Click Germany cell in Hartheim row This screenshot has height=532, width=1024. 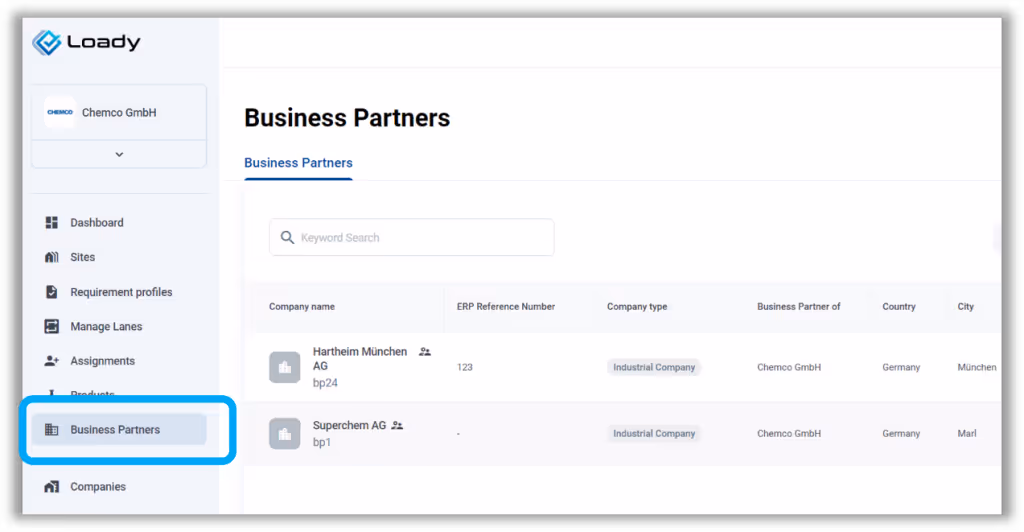click(x=901, y=368)
